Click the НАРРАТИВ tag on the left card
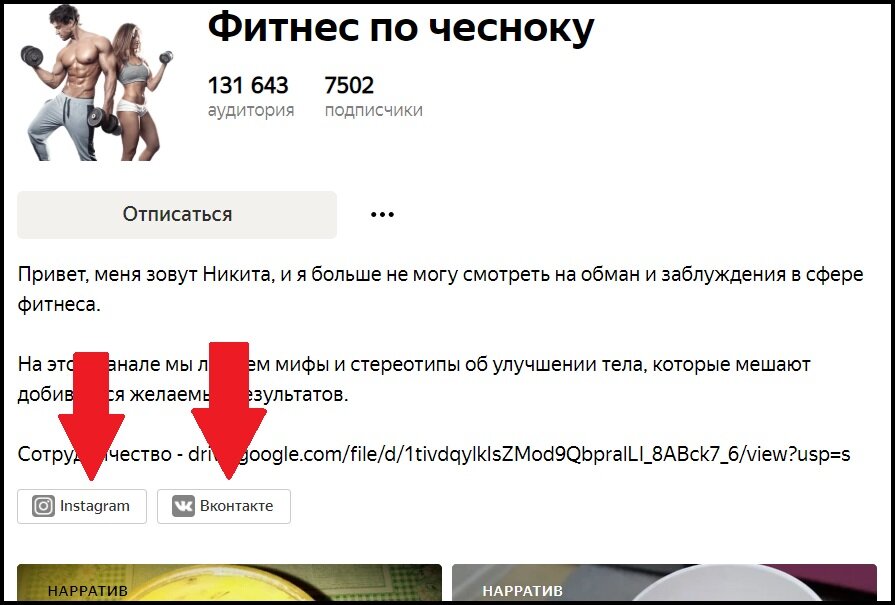The width and height of the screenshot is (895, 605). pos(87,590)
